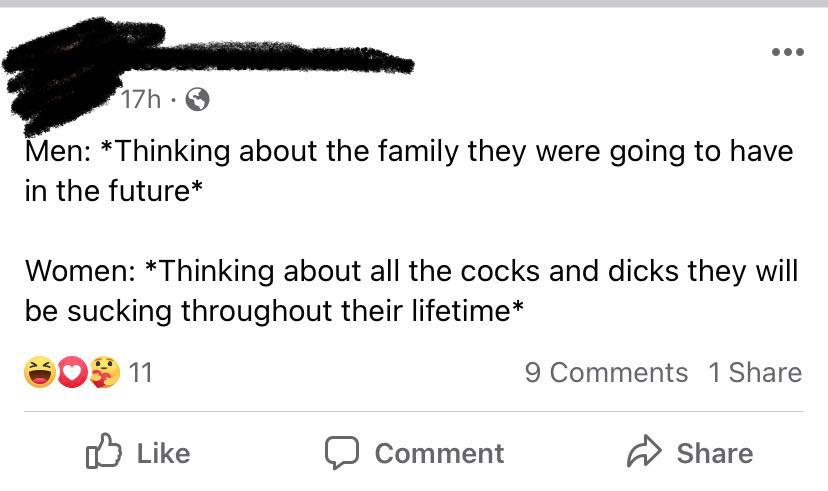The image size is (828, 491).
Task: Click the post line starting with "Men:"
Action: (x=408, y=151)
